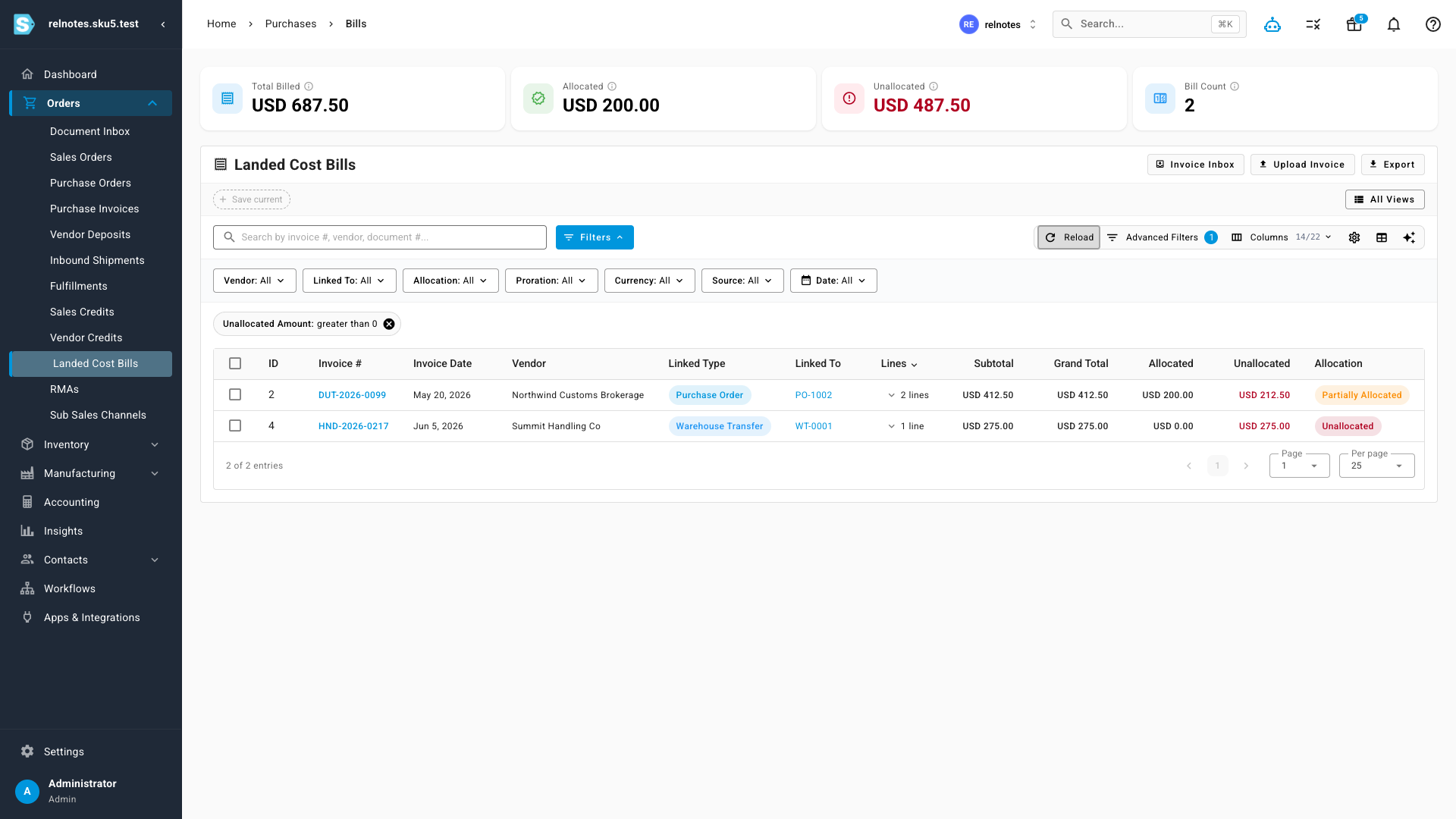Click the Upload Invoice button
This screenshot has height=819, width=1456.
(x=1303, y=165)
